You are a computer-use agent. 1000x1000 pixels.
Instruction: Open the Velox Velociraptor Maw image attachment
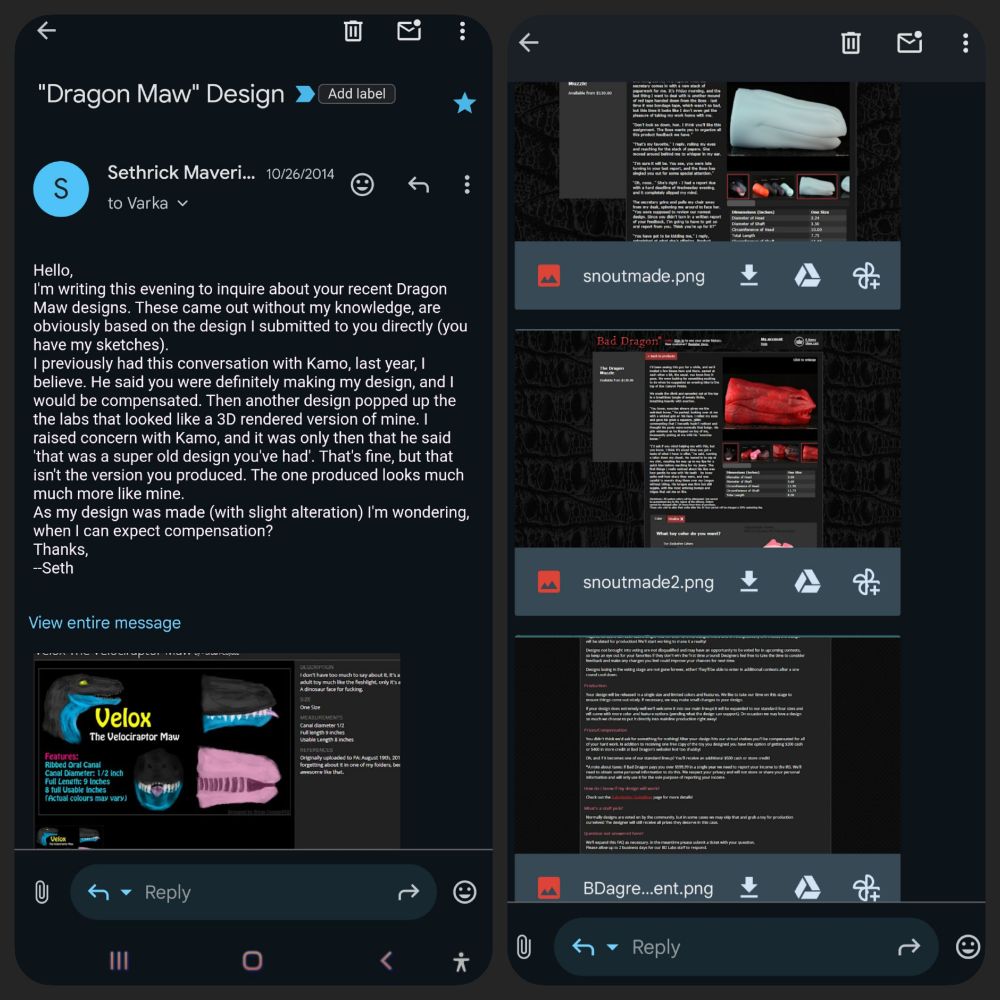tap(217, 751)
